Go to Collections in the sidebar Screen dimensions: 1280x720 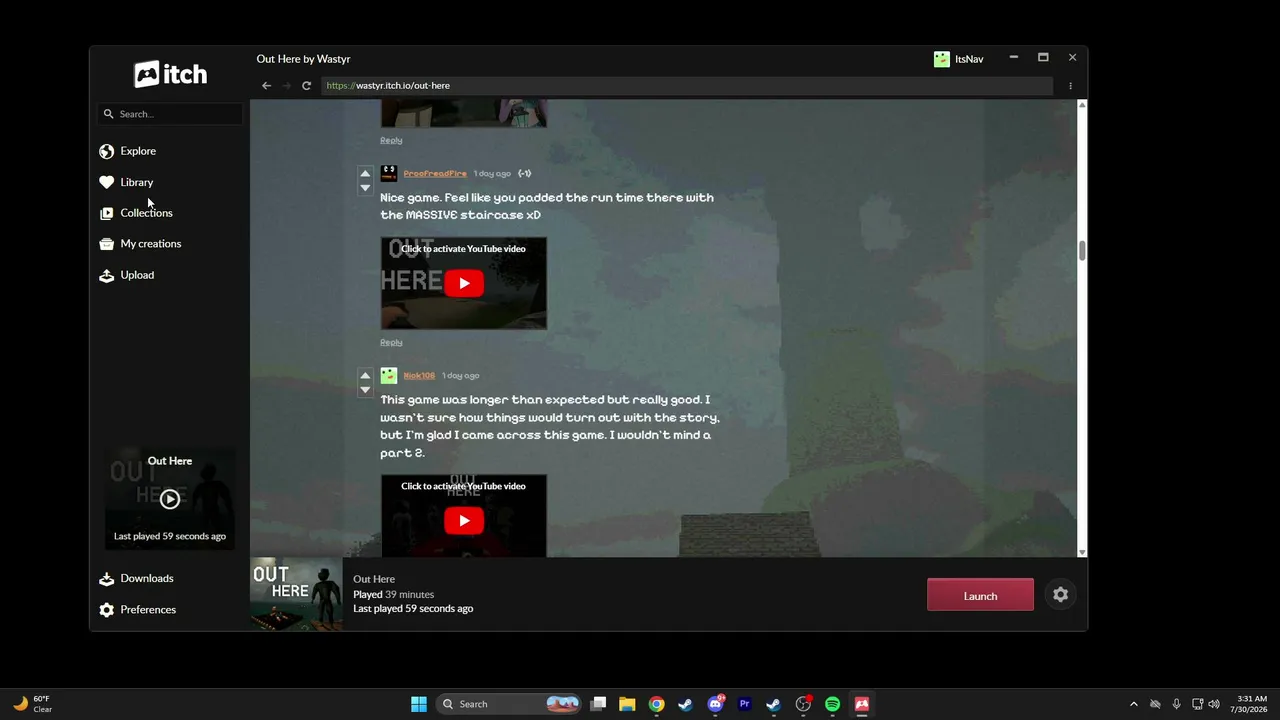[x=146, y=213]
